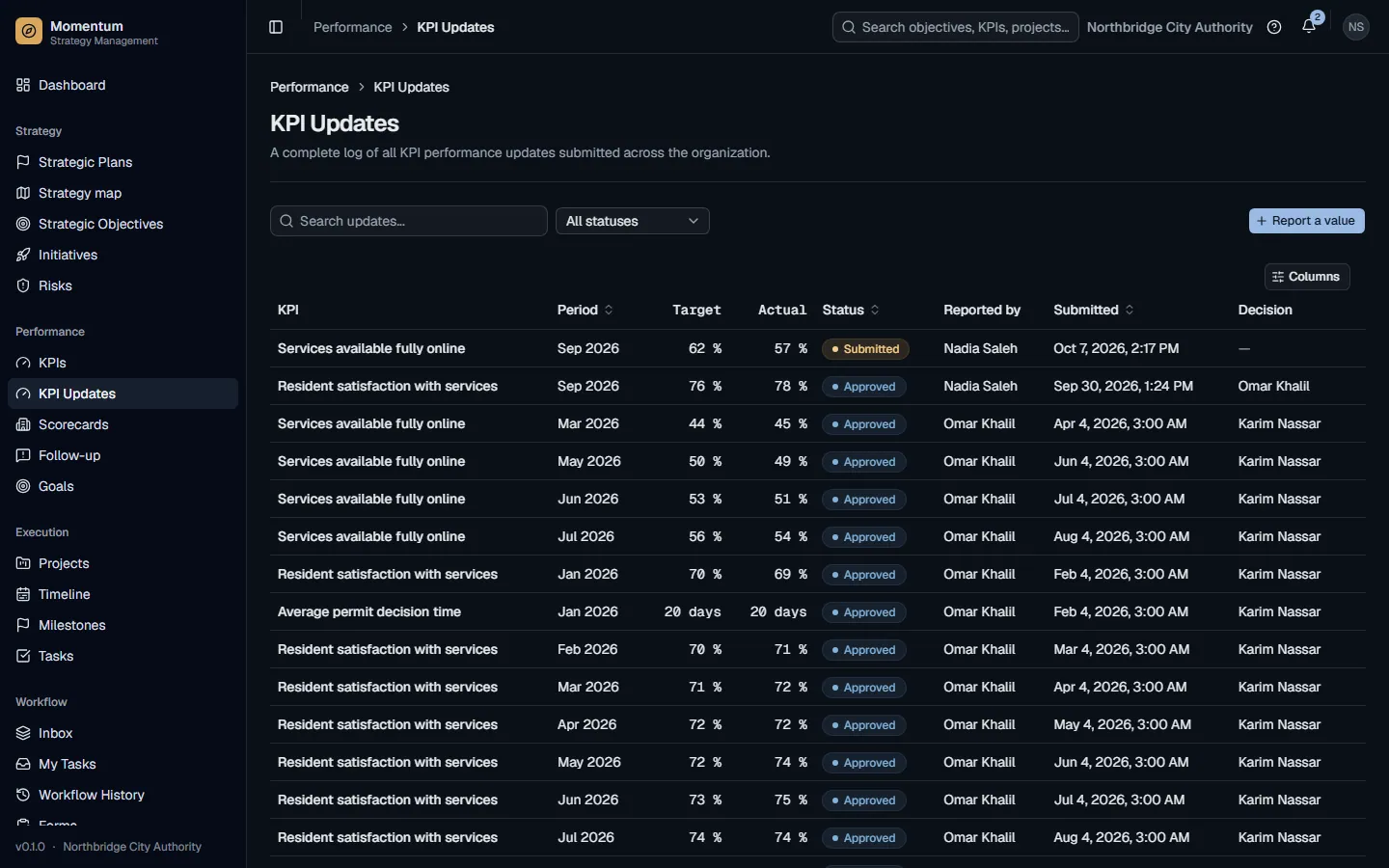This screenshot has height=868, width=1389.
Task: Click the Target column header
Action: point(696,310)
